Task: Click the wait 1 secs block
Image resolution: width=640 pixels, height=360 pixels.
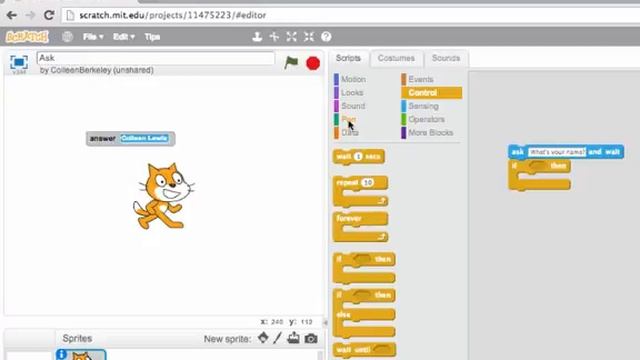Action: click(x=359, y=157)
